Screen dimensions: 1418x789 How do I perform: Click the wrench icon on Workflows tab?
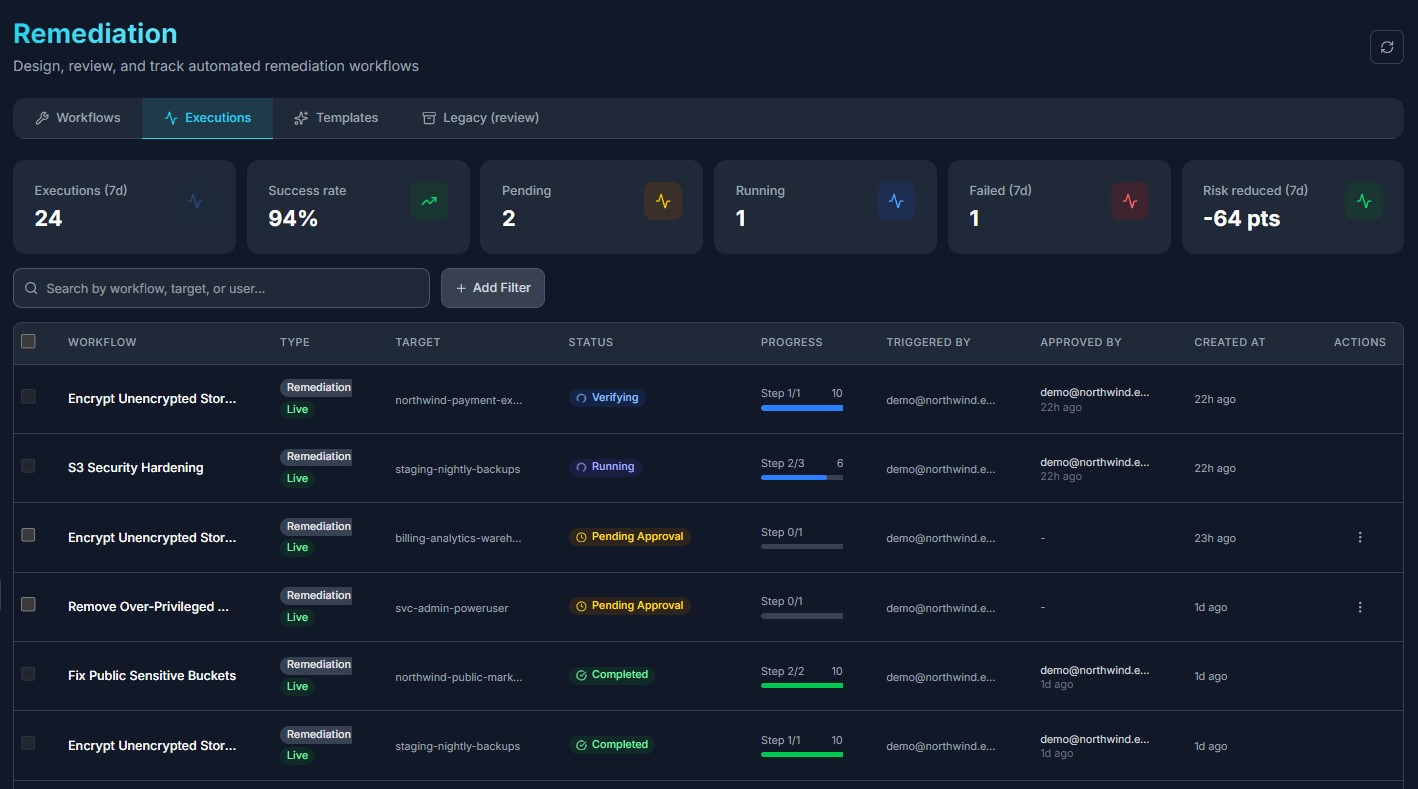point(42,118)
